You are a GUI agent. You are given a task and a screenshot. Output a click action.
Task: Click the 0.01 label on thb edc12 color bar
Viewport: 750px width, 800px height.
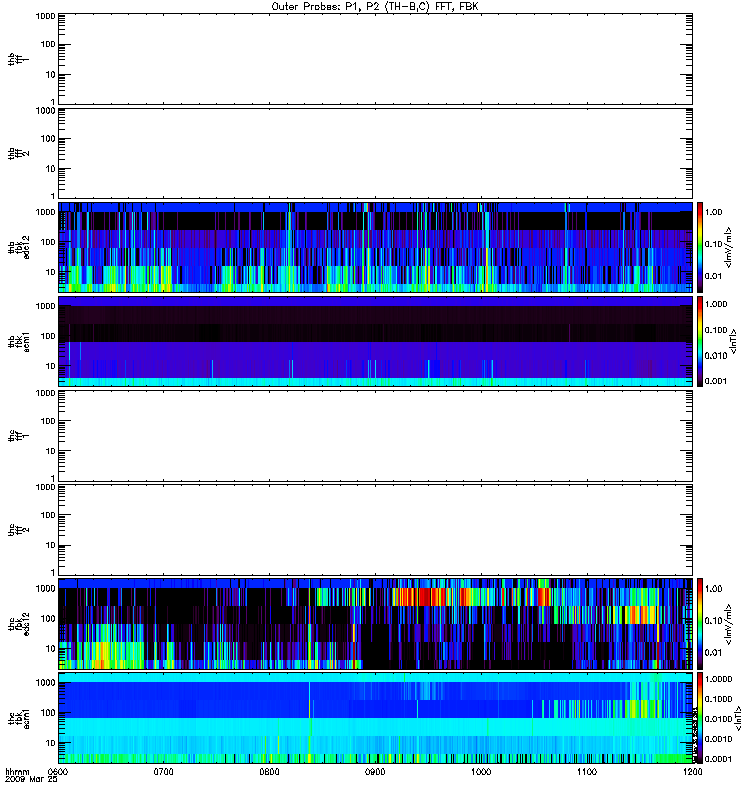point(713,276)
